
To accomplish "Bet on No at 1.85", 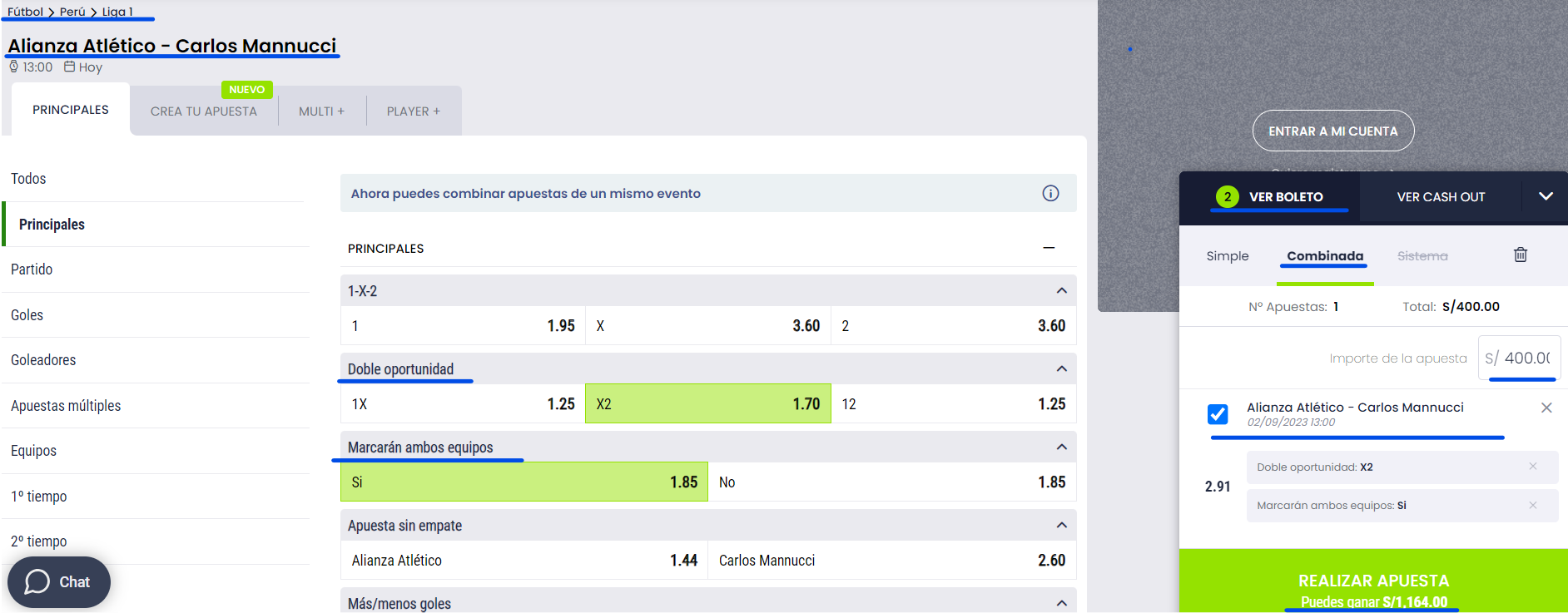I will [x=892, y=482].
